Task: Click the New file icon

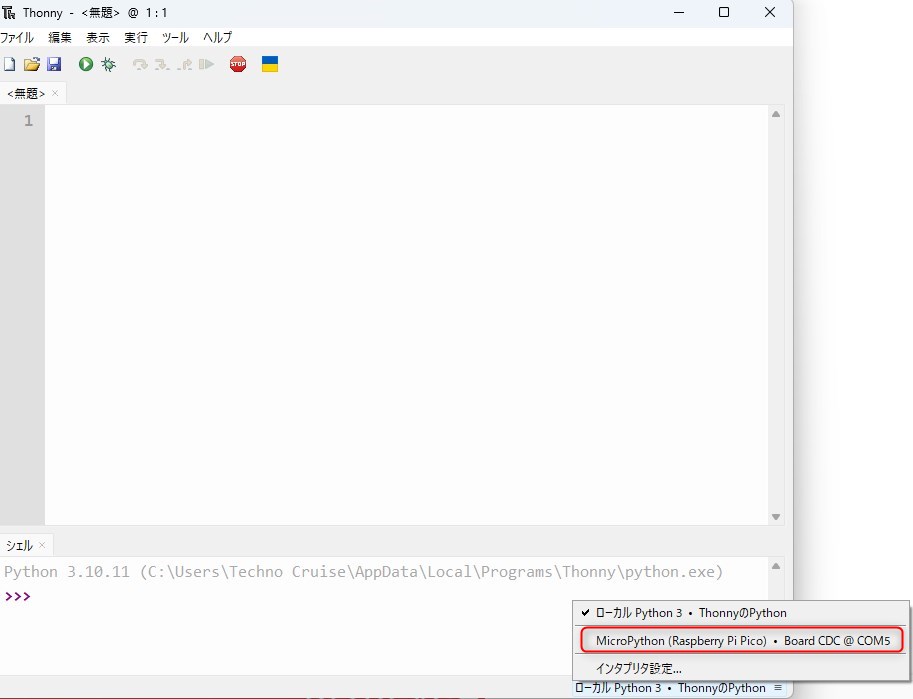Action: pyautogui.click(x=9, y=64)
